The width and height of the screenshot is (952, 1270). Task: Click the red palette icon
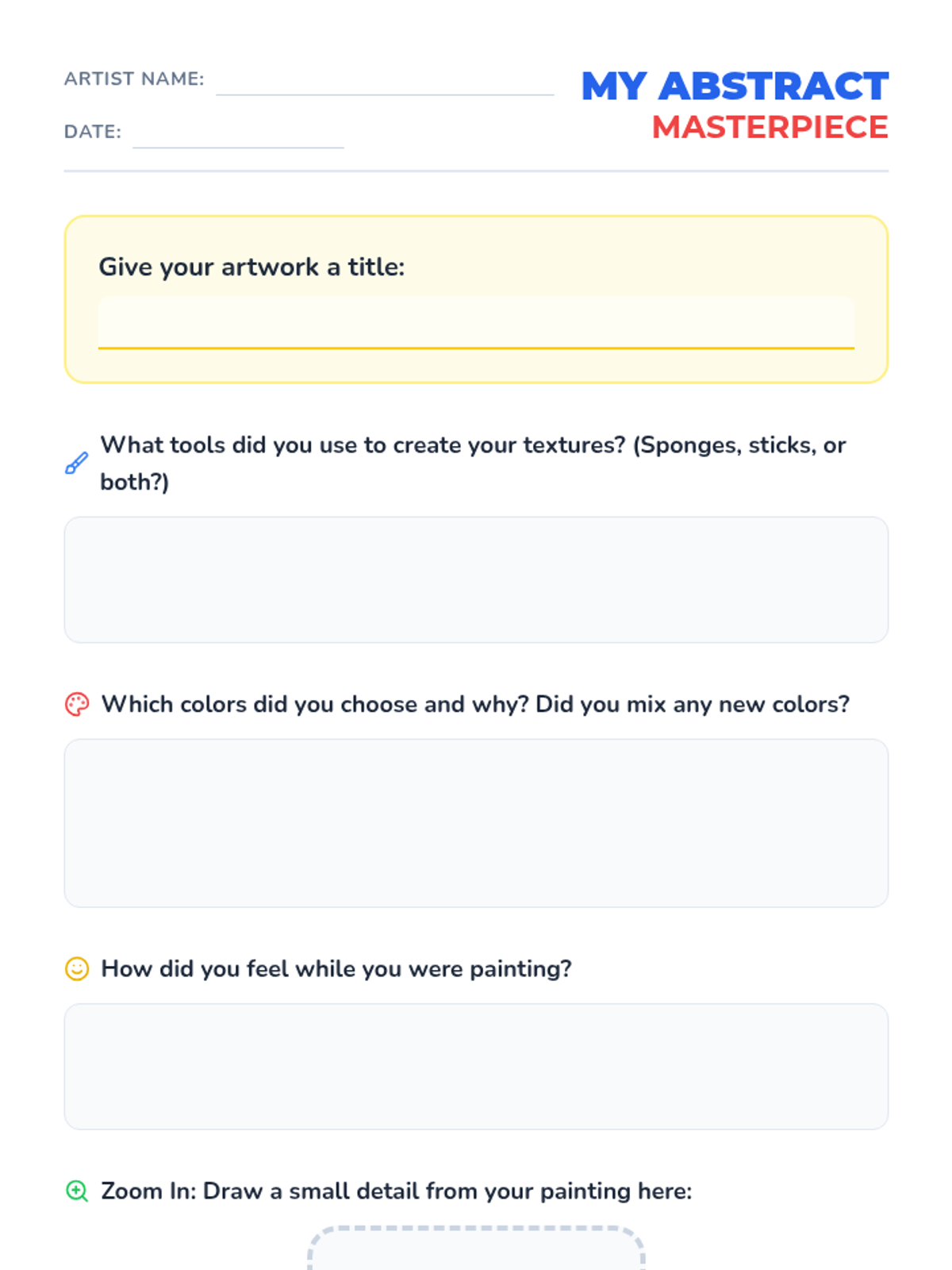(77, 704)
